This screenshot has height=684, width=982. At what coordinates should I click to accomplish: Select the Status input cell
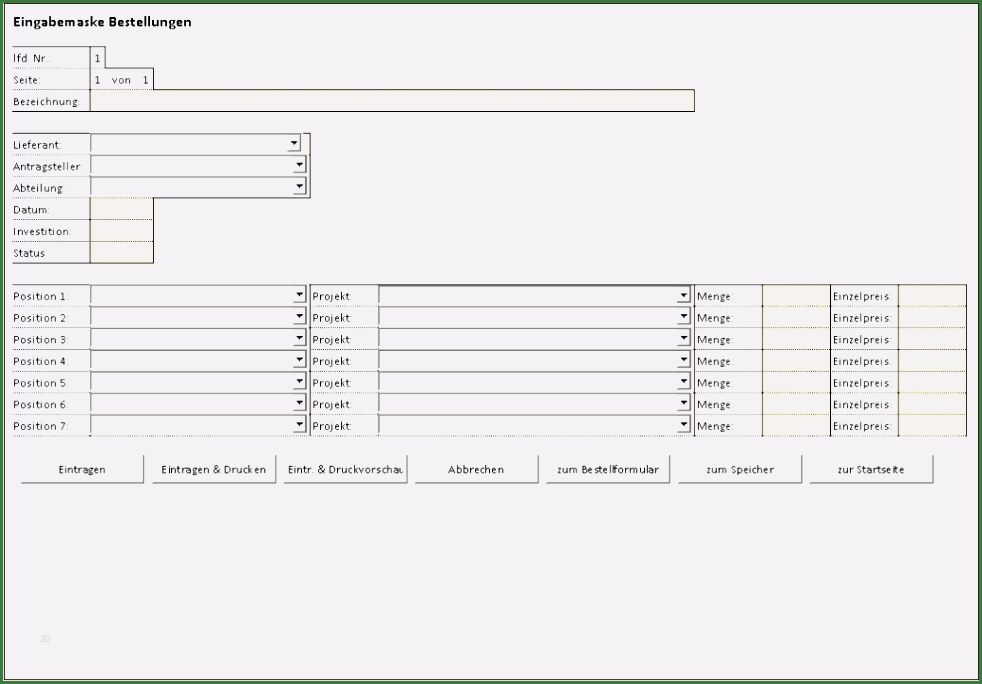(121, 253)
